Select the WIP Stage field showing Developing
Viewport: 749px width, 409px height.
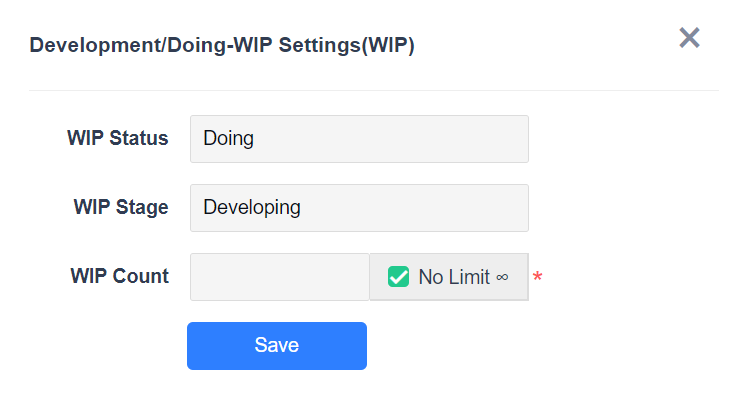point(358,208)
